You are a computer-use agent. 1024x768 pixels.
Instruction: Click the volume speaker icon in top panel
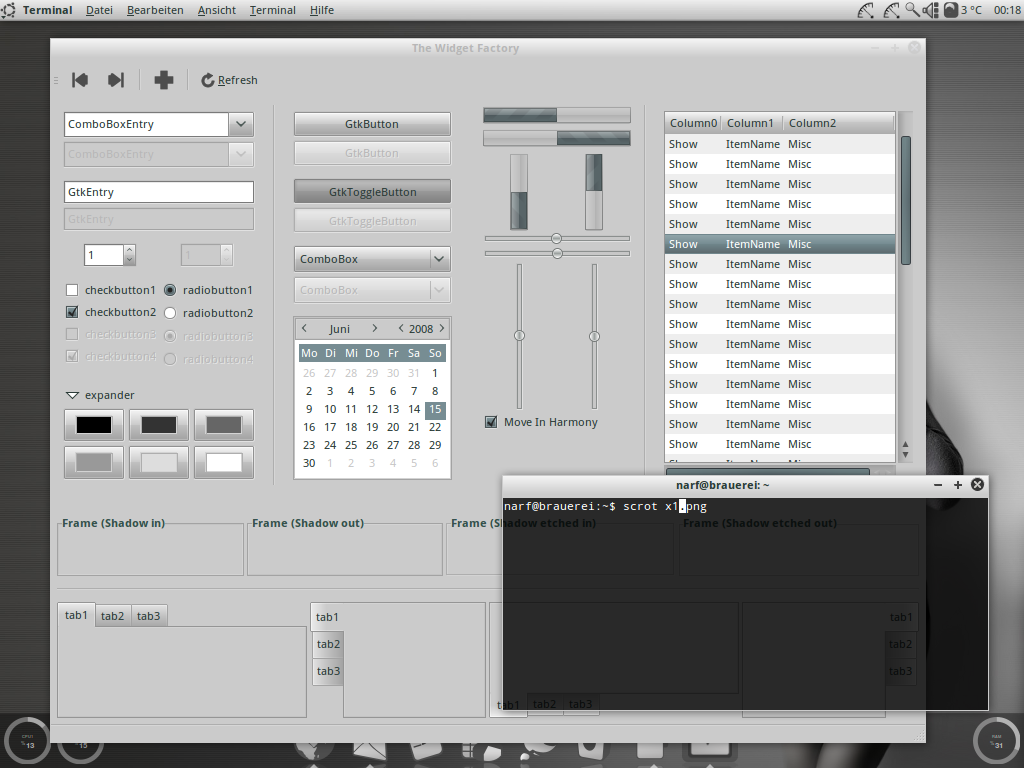[931, 10]
